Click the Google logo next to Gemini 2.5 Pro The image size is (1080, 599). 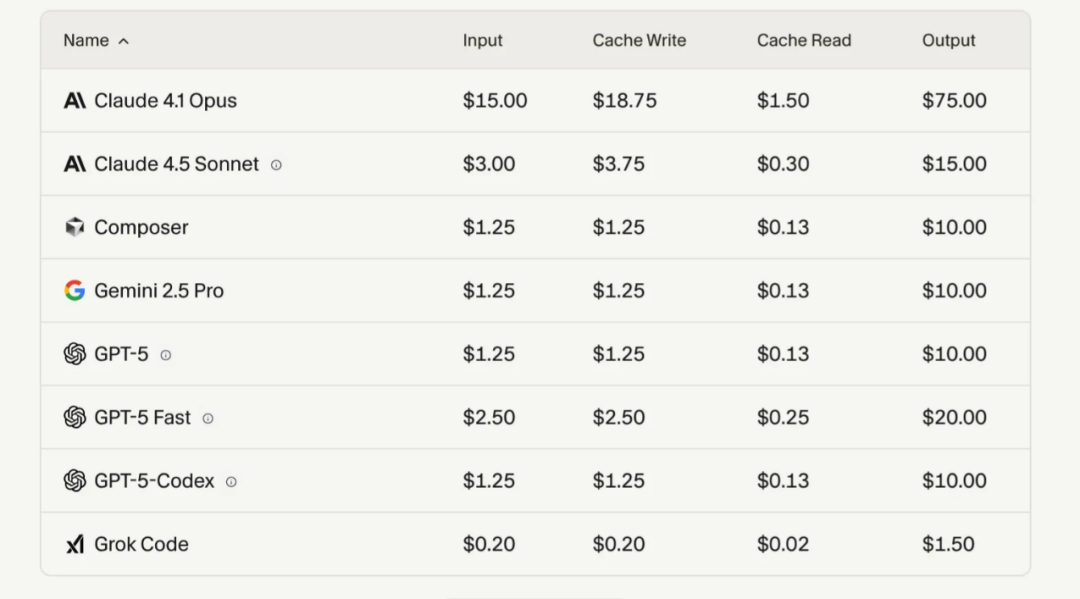click(x=74, y=291)
